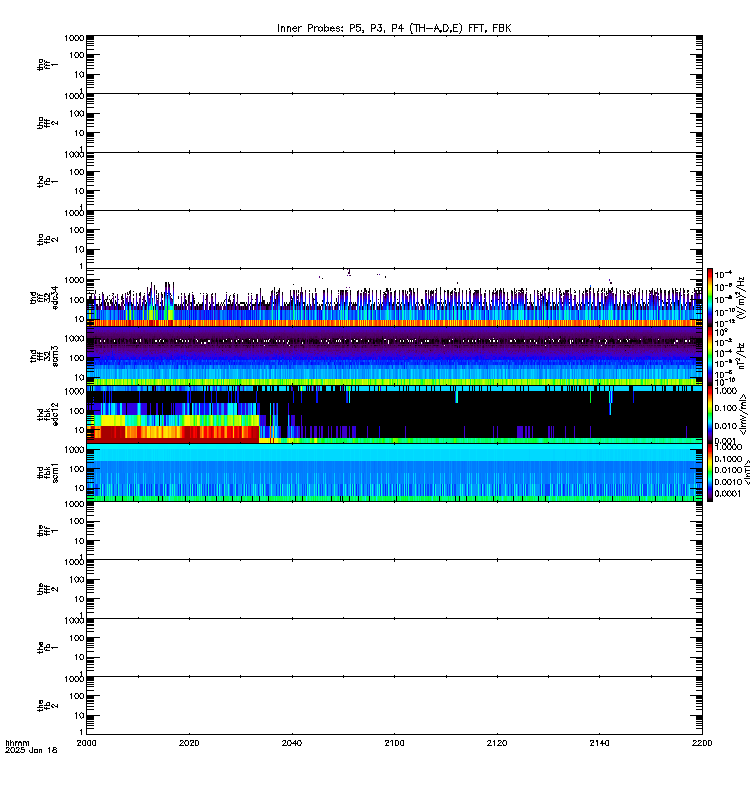The width and height of the screenshot is (750, 800).
Task: Select the 'thd fbk edc12' panel label
Action: pyautogui.click(x=47, y=414)
